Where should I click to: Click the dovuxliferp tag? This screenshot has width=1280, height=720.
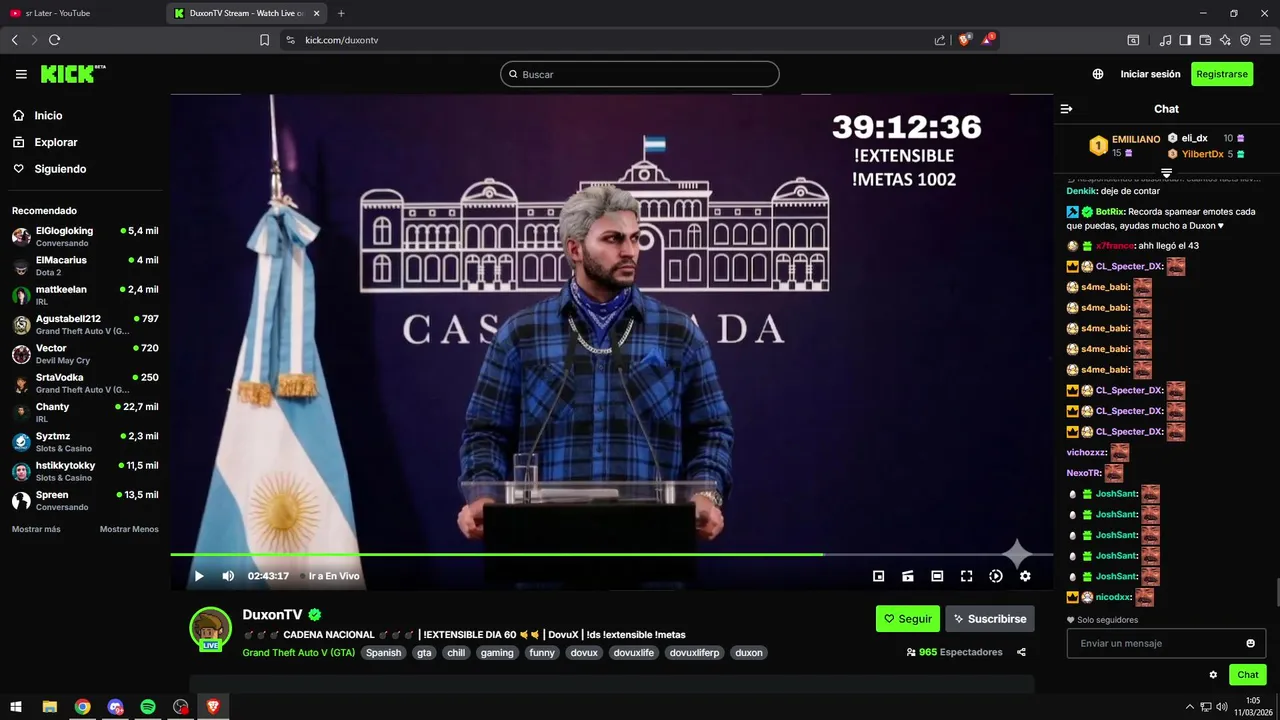[x=694, y=653]
